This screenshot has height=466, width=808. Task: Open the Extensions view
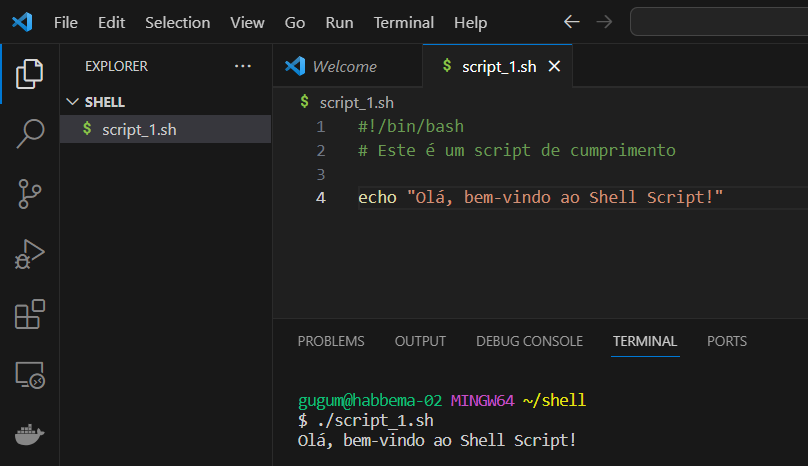(x=30, y=314)
